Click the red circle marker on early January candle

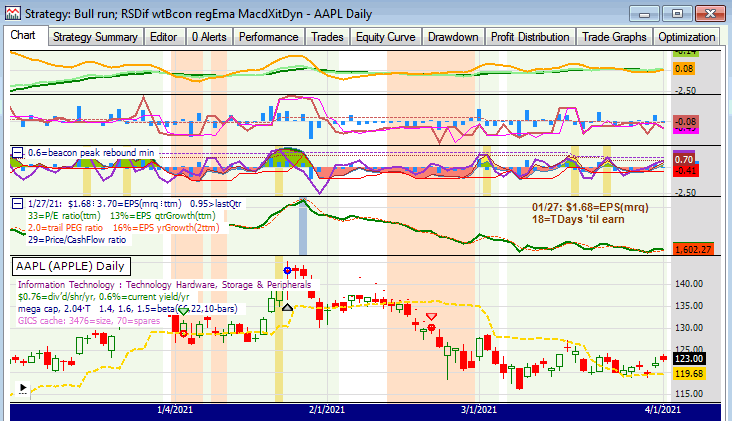(183, 333)
